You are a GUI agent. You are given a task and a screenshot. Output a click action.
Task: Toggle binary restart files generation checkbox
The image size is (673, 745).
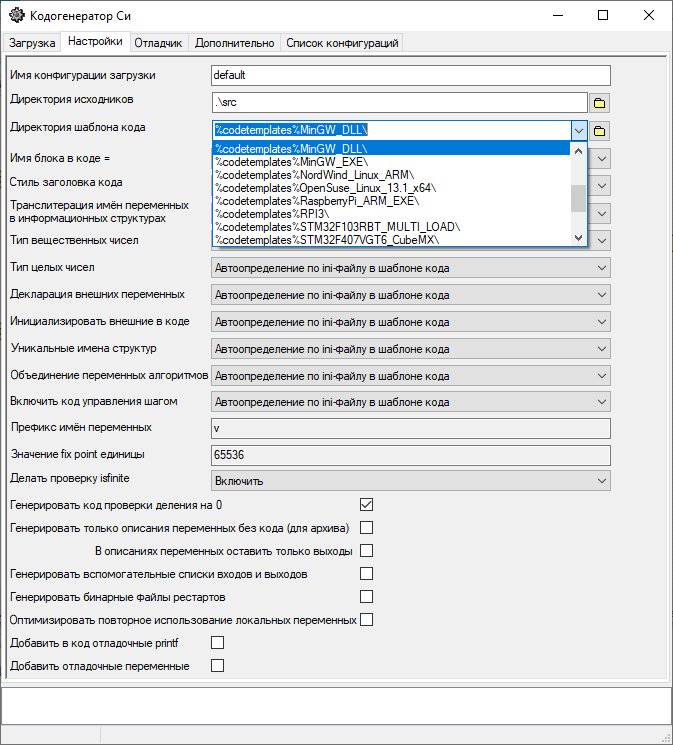(x=366, y=597)
